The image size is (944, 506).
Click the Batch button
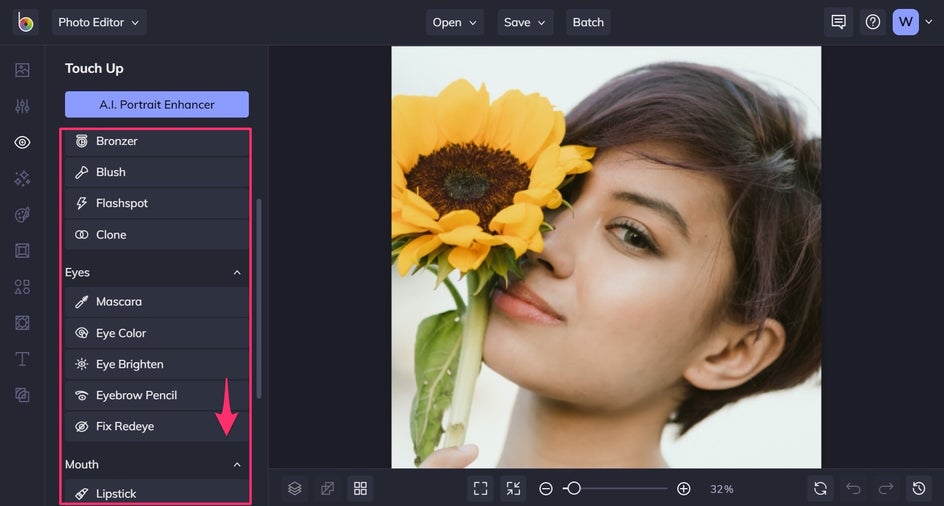point(588,22)
